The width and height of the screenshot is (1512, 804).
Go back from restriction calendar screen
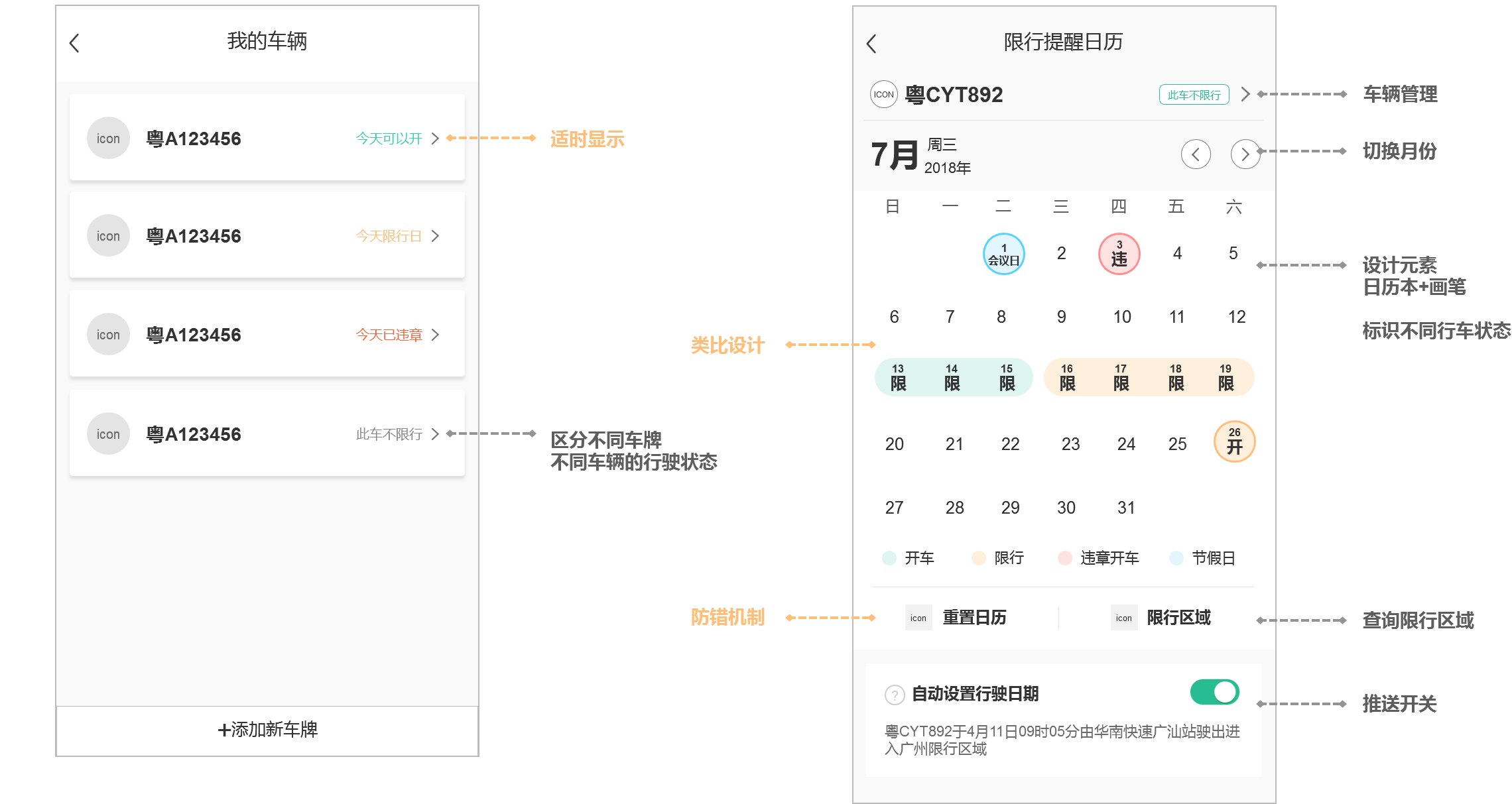[871, 44]
